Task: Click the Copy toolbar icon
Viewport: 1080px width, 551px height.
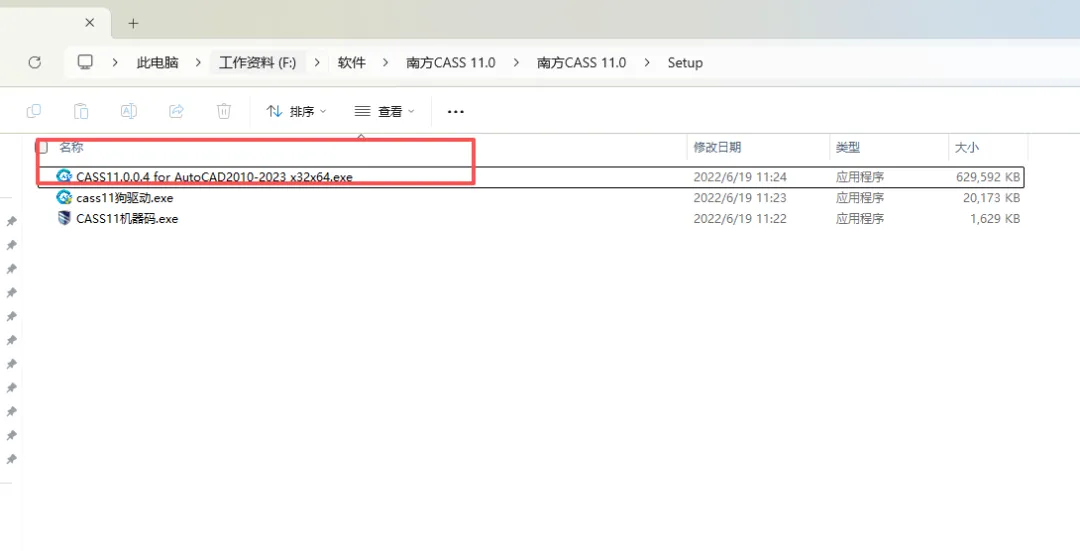Action: 33,111
